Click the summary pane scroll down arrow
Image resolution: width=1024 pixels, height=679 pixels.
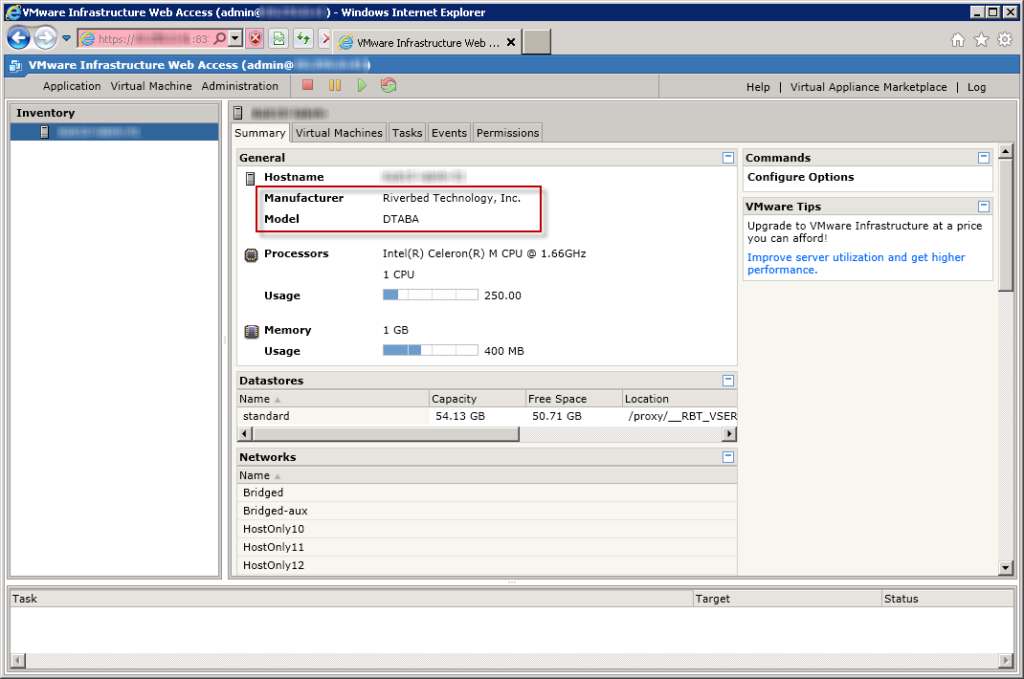(x=1006, y=568)
